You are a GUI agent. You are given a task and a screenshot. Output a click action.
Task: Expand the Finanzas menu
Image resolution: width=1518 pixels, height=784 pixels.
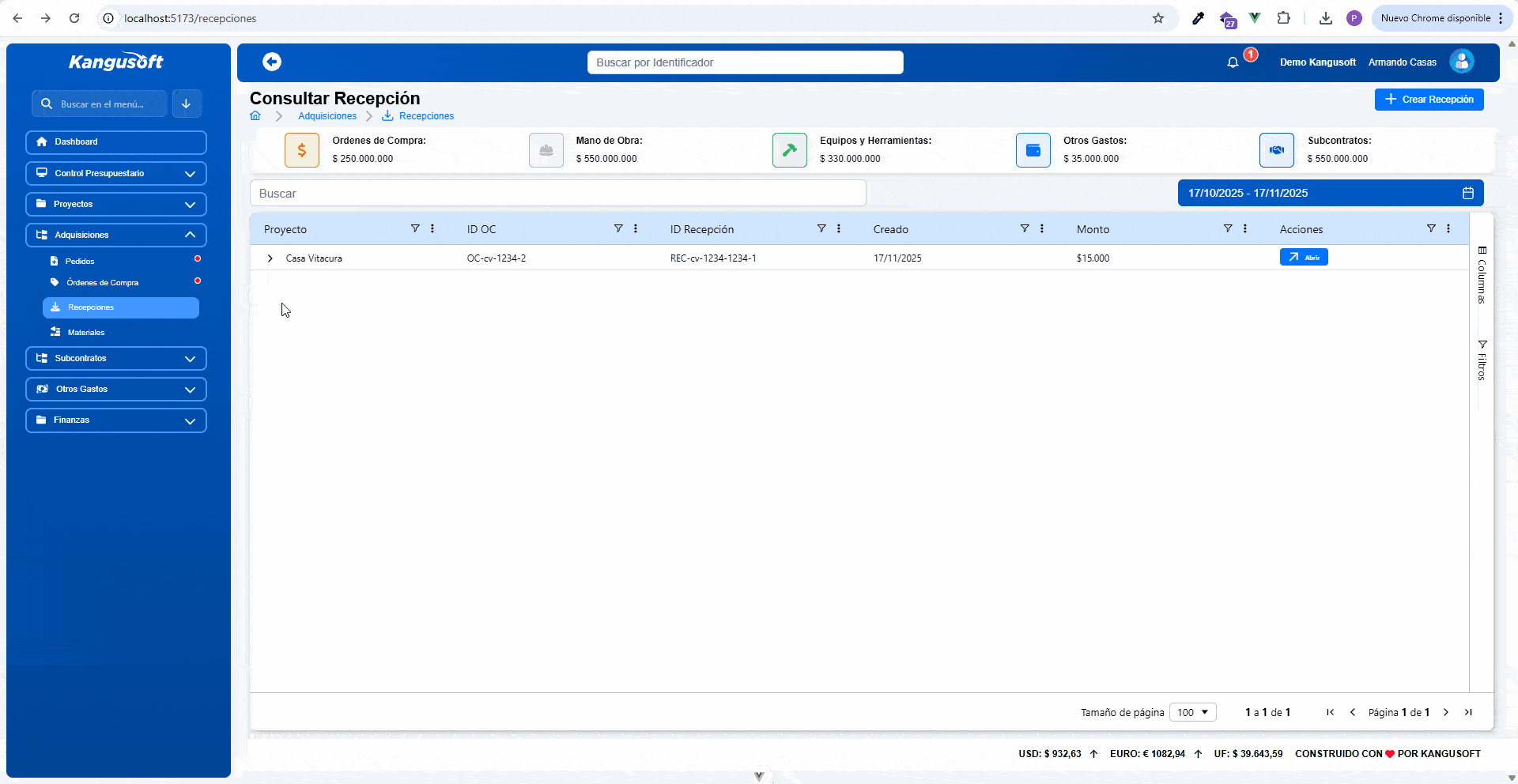pyautogui.click(x=116, y=420)
